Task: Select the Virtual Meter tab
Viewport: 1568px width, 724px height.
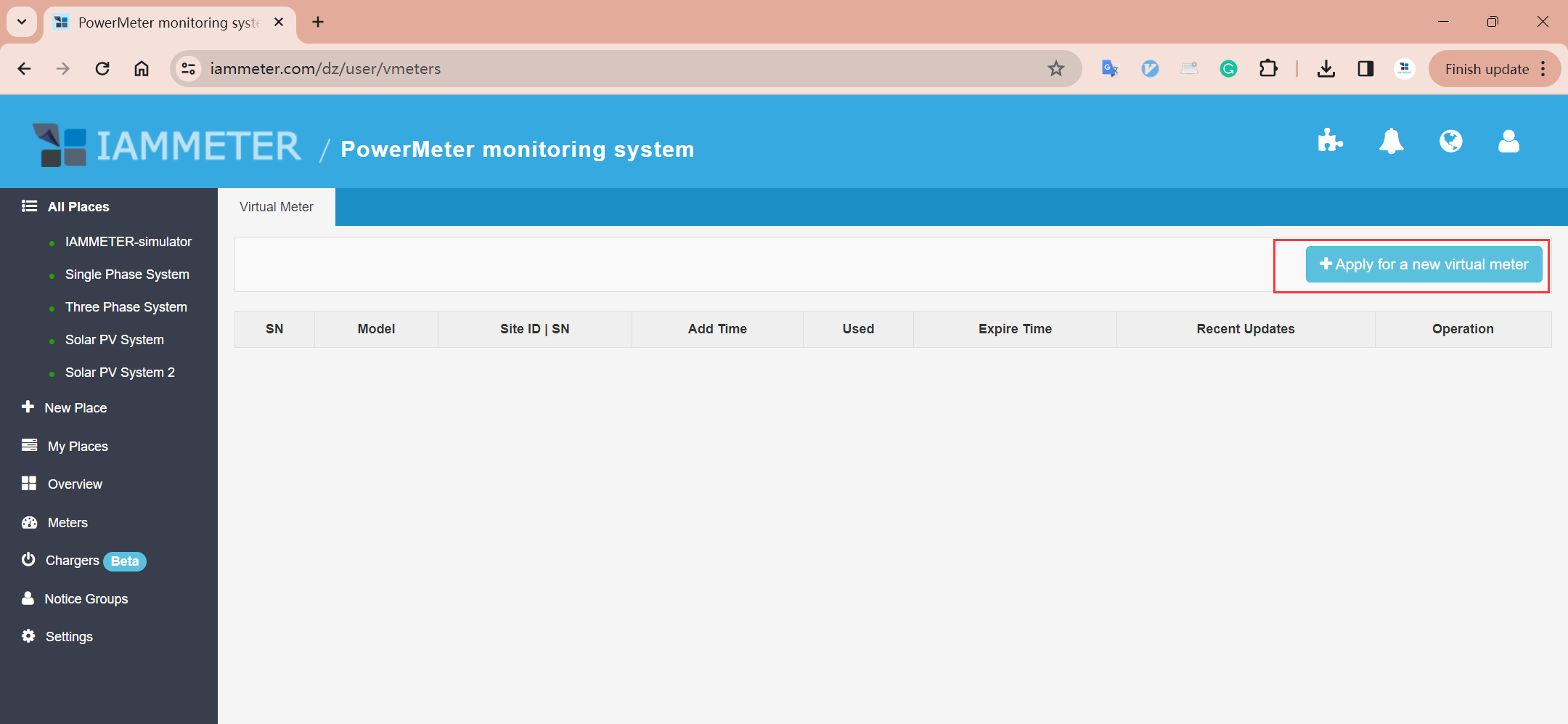Action: coord(277,207)
